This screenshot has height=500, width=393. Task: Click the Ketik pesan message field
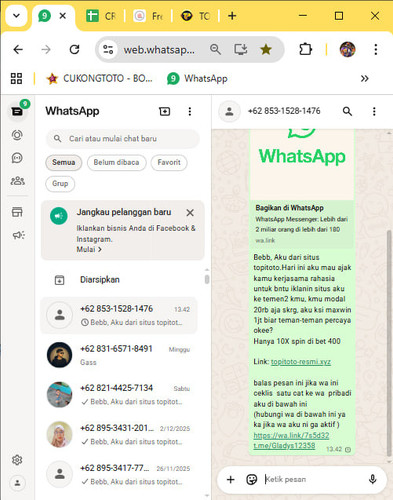[313, 479]
